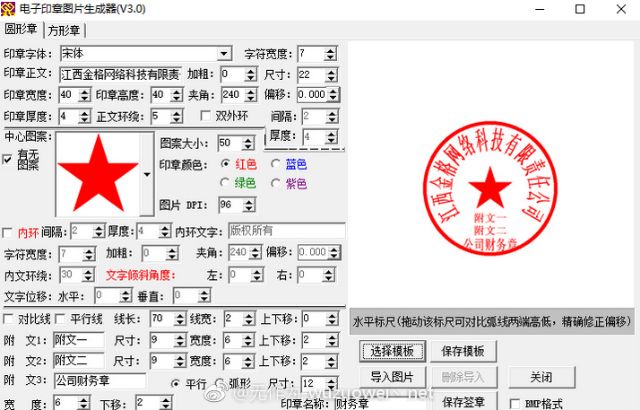The width and height of the screenshot is (640, 410).
Task: Click the 导入图片 button
Action: point(392,377)
